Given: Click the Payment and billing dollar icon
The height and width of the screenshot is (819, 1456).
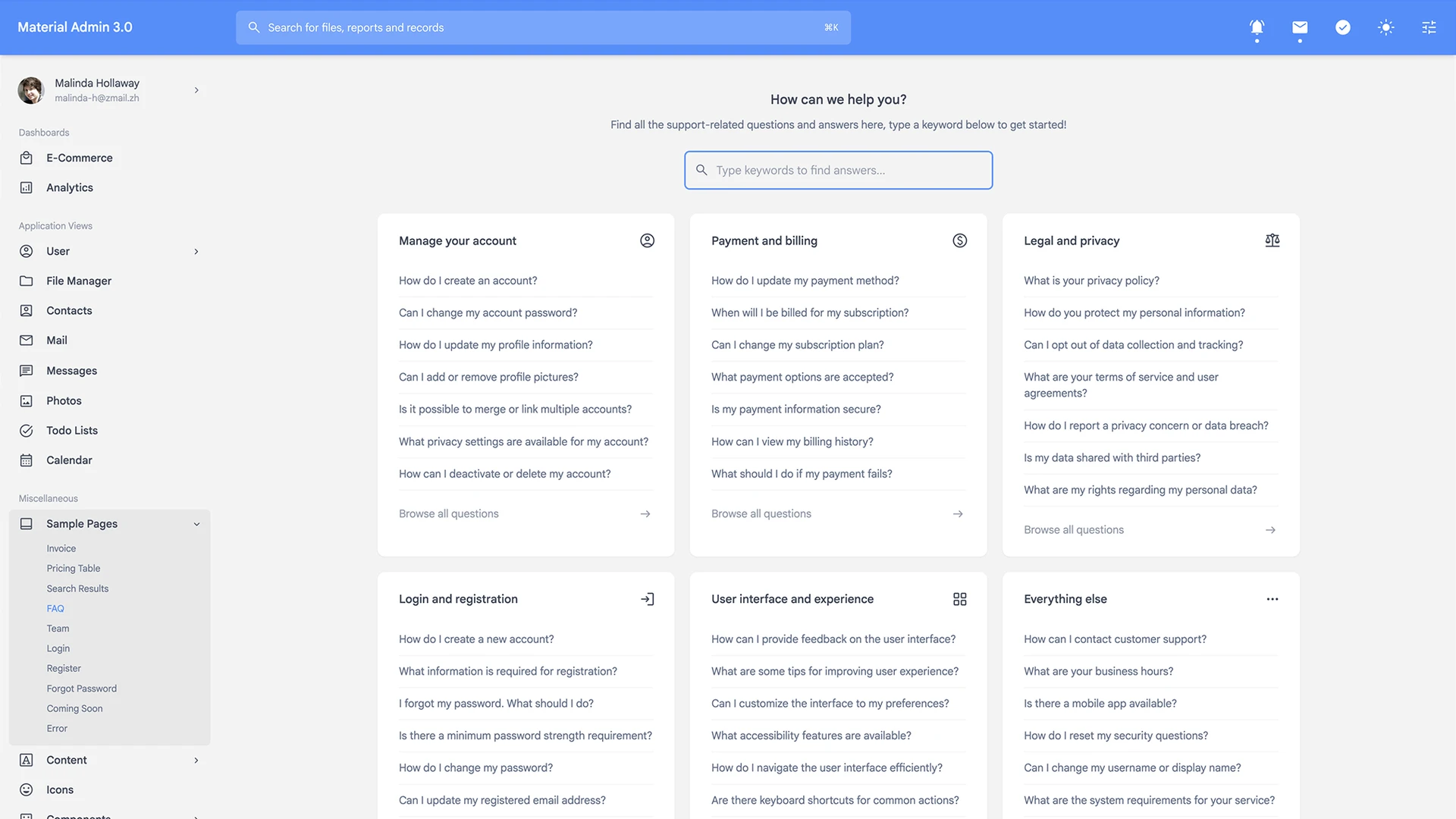Looking at the screenshot, I should 959,240.
